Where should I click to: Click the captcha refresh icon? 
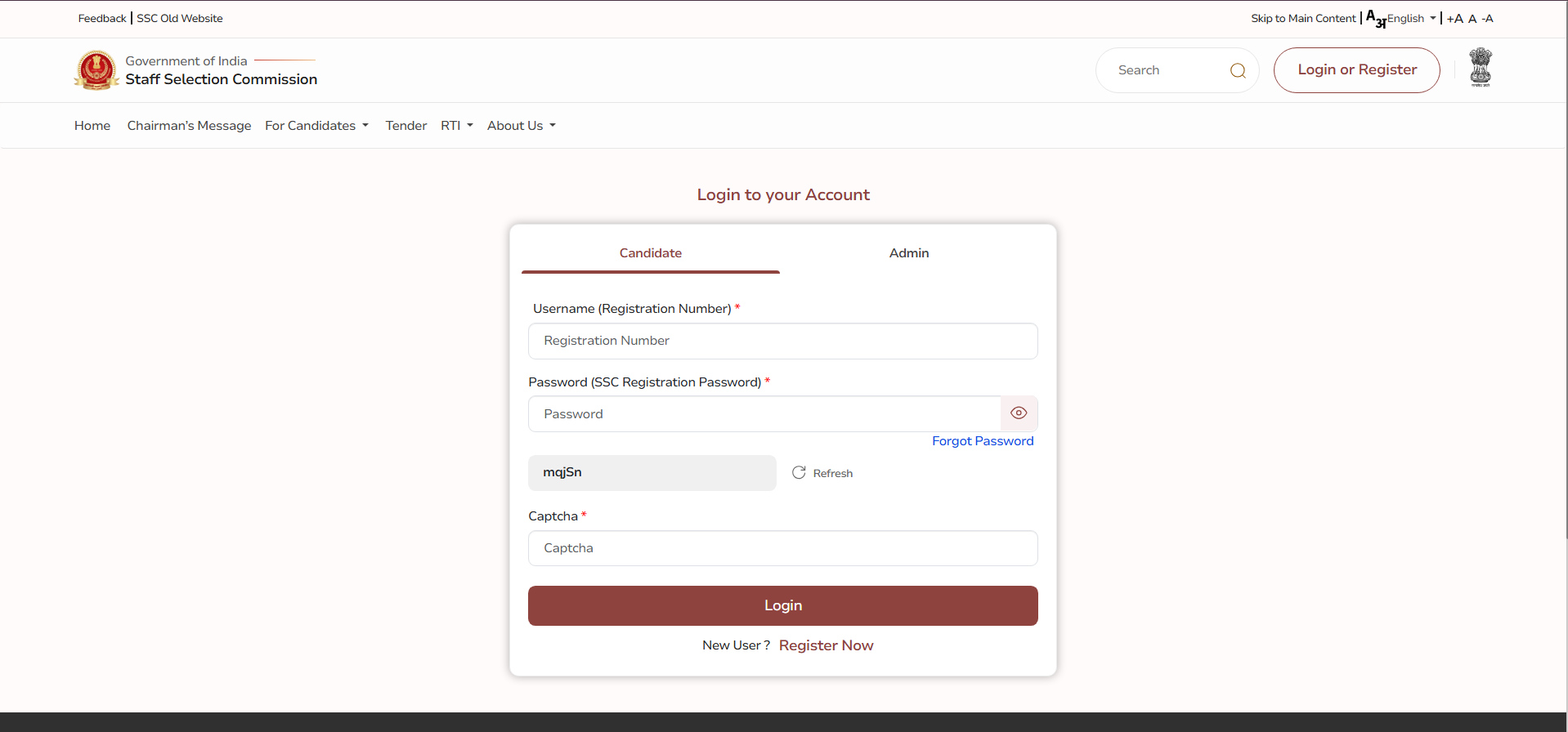799,473
